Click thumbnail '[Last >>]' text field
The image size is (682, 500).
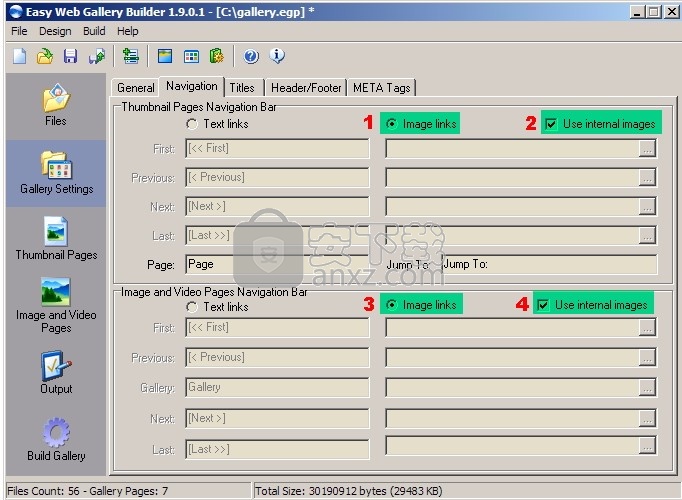click(277, 235)
